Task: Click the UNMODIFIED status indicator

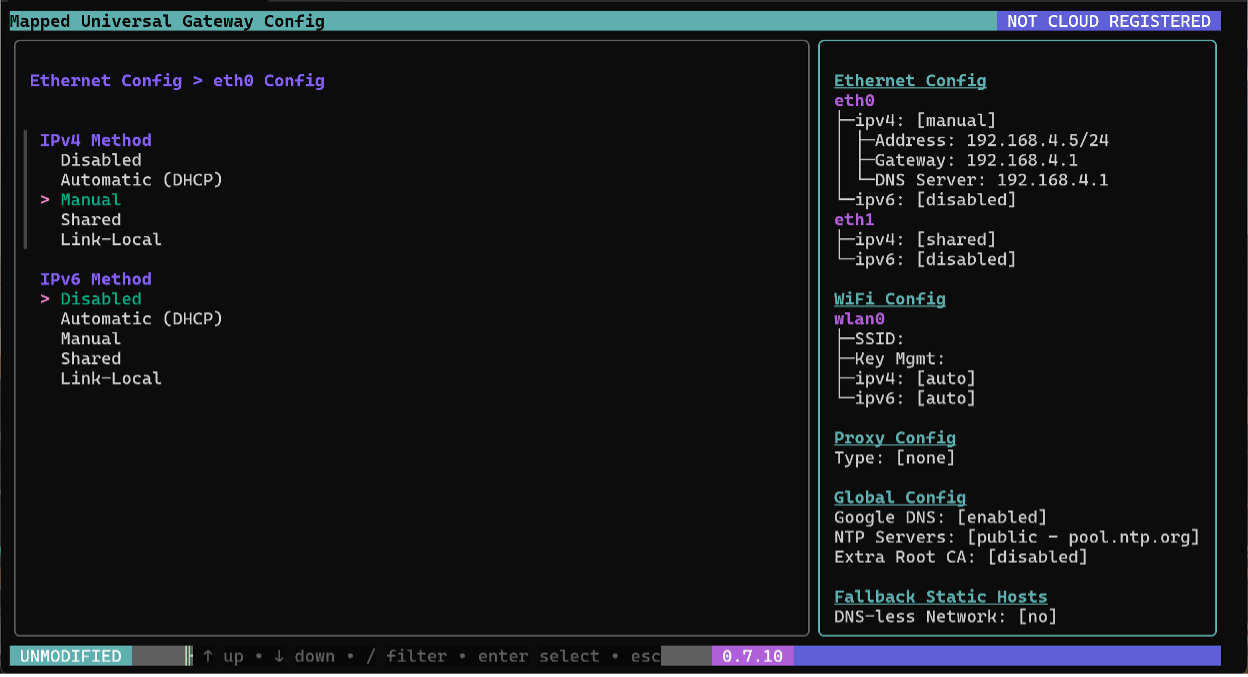Action: coord(71,656)
